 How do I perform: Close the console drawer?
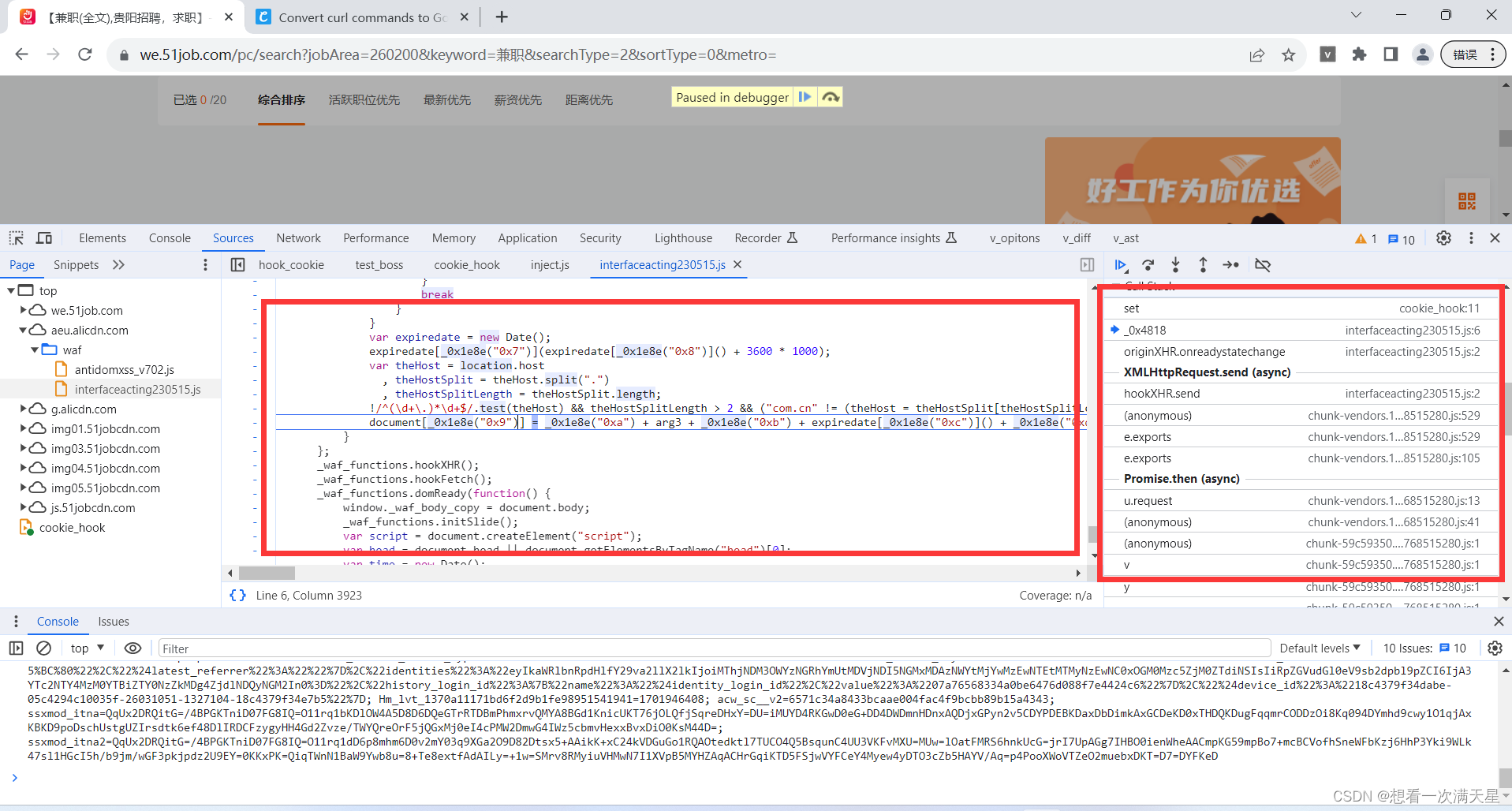coord(1499,622)
